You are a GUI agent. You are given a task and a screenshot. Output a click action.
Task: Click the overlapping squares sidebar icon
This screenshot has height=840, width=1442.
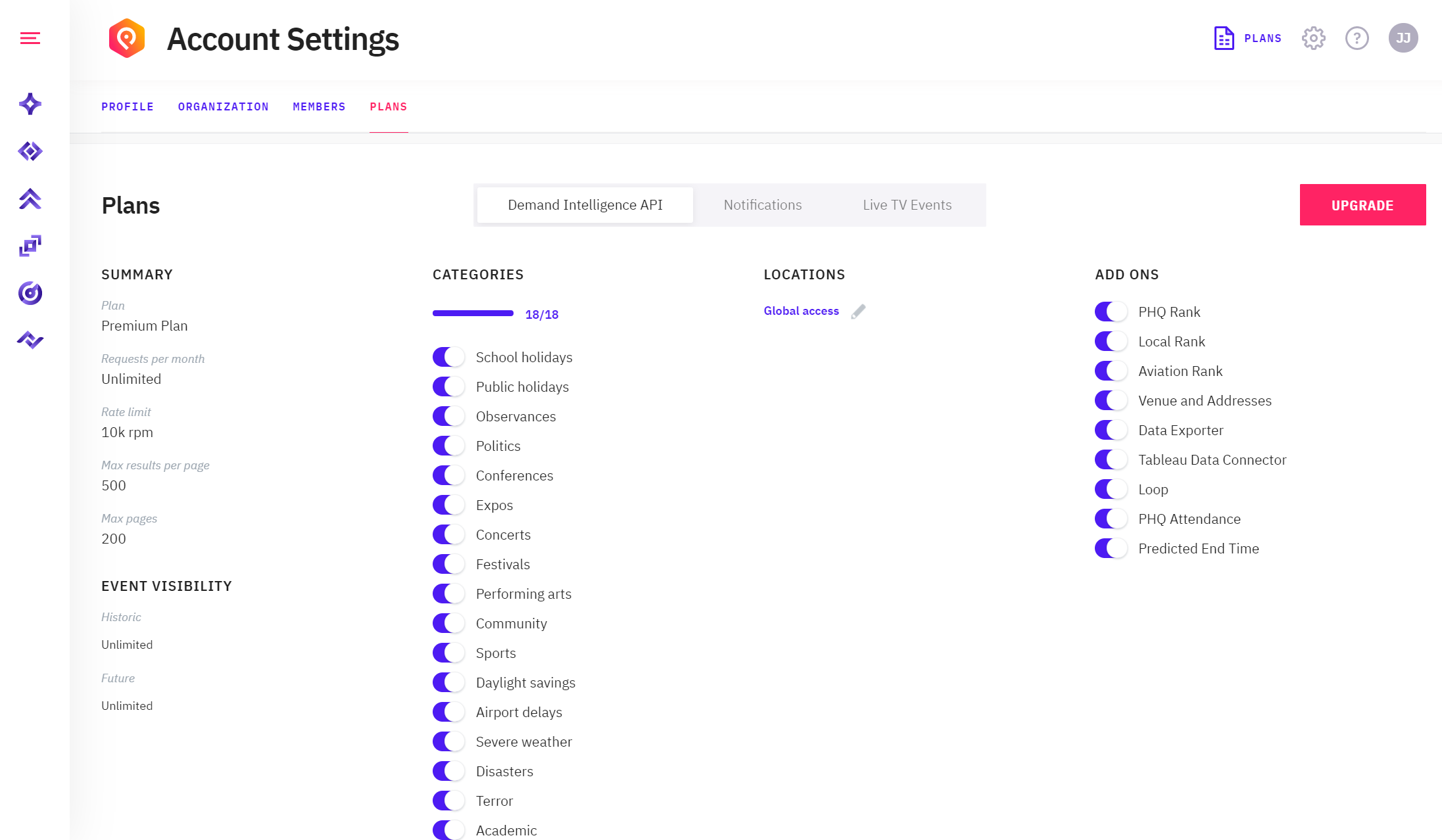point(30,246)
